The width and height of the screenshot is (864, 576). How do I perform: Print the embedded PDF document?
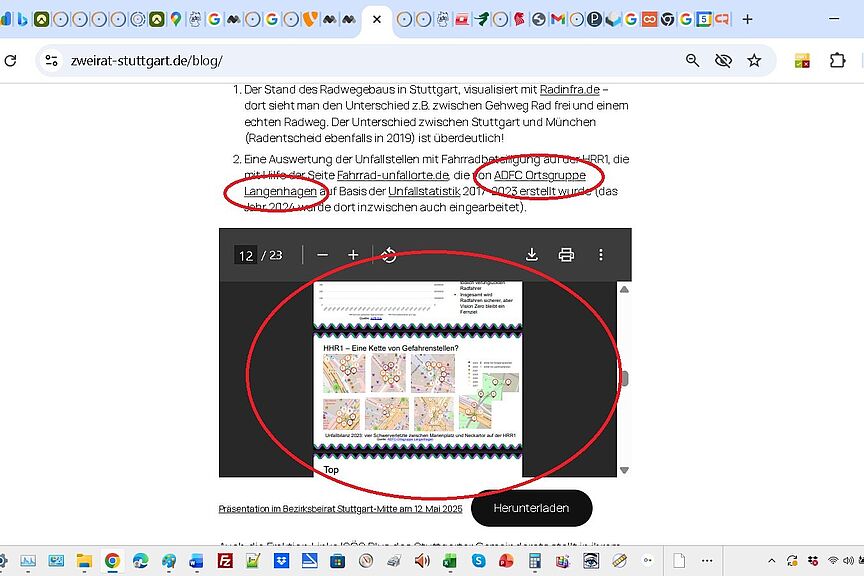(566, 255)
